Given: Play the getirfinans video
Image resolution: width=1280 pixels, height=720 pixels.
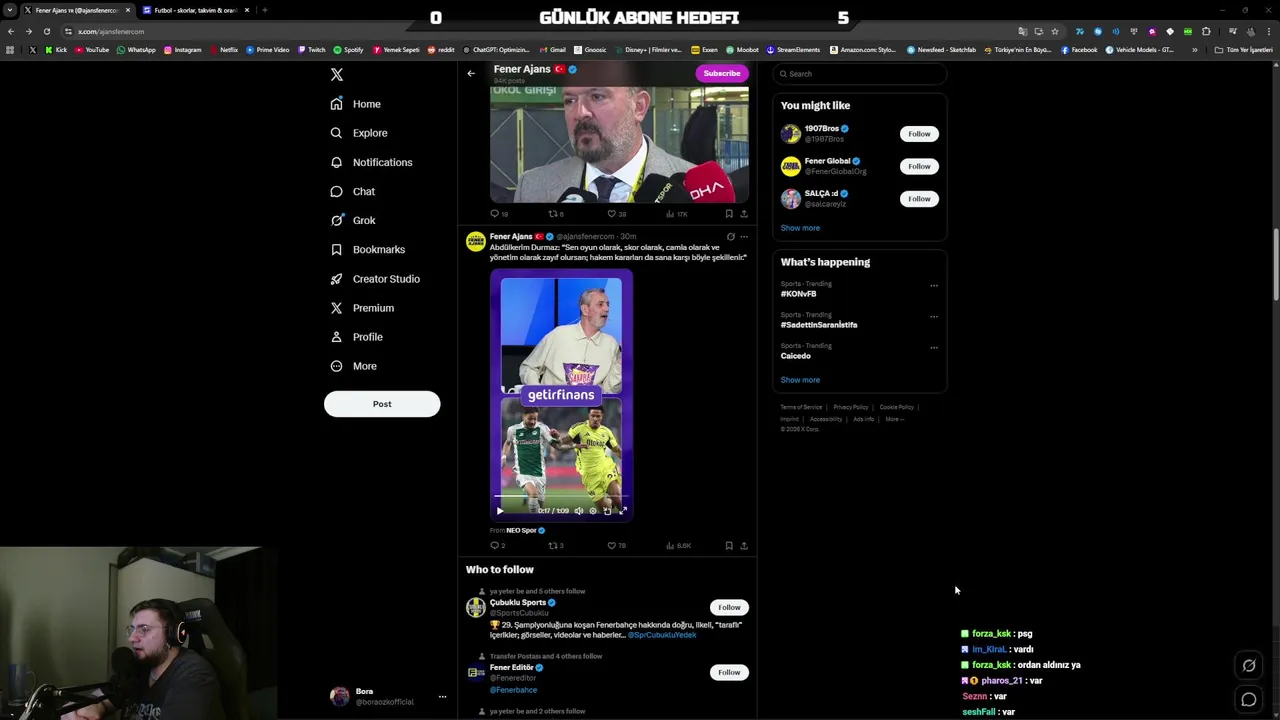Looking at the screenshot, I should click(x=500, y=511).
